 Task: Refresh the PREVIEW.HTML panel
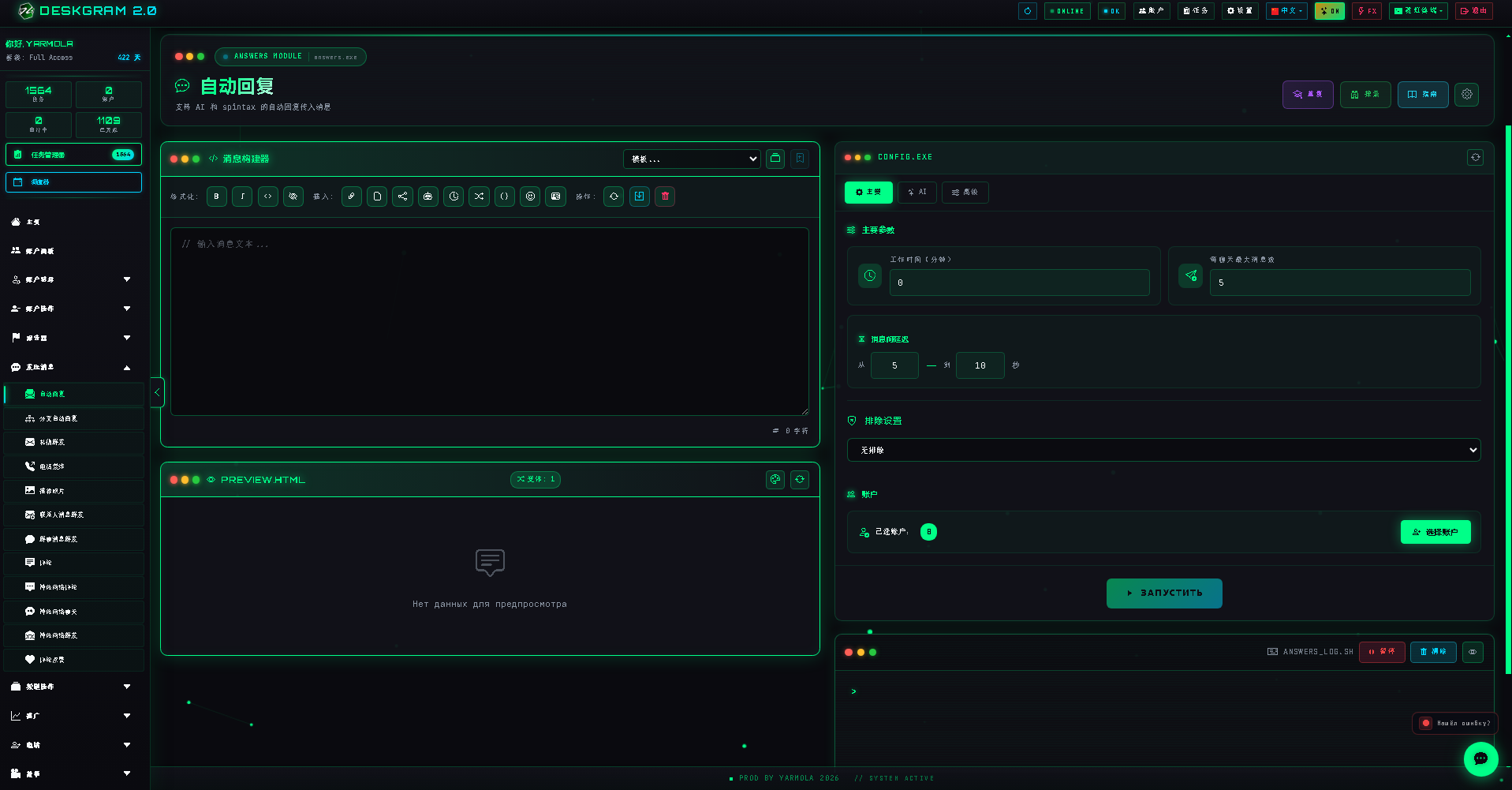click(800, 480)
